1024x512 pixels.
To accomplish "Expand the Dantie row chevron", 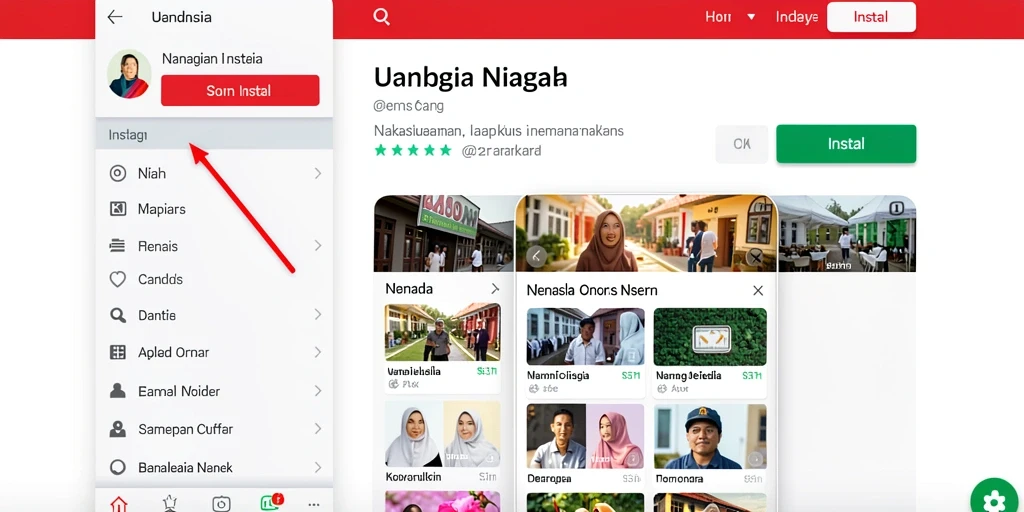I will coord(317,315).
